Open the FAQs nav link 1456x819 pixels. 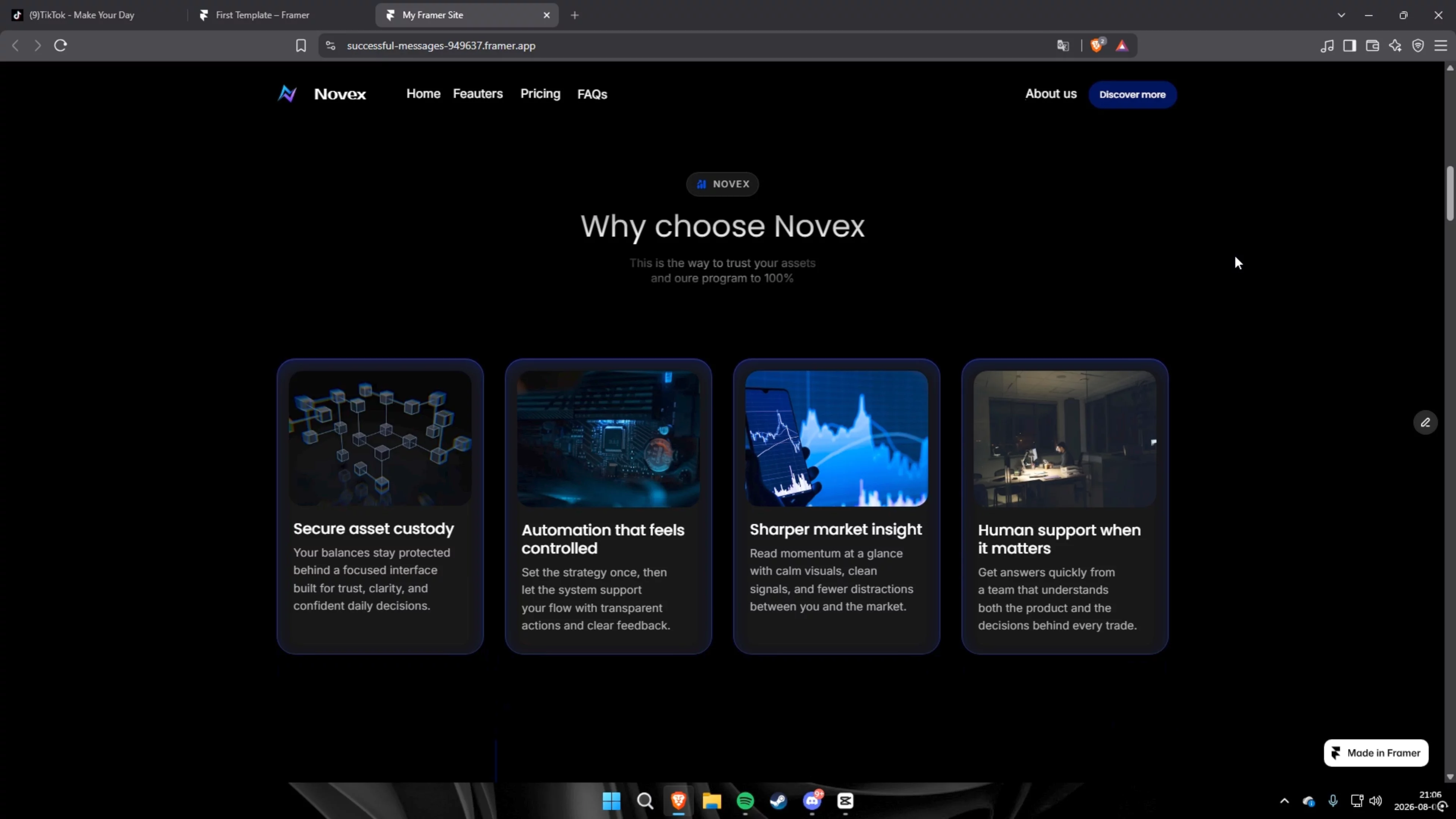click(592, 94)
